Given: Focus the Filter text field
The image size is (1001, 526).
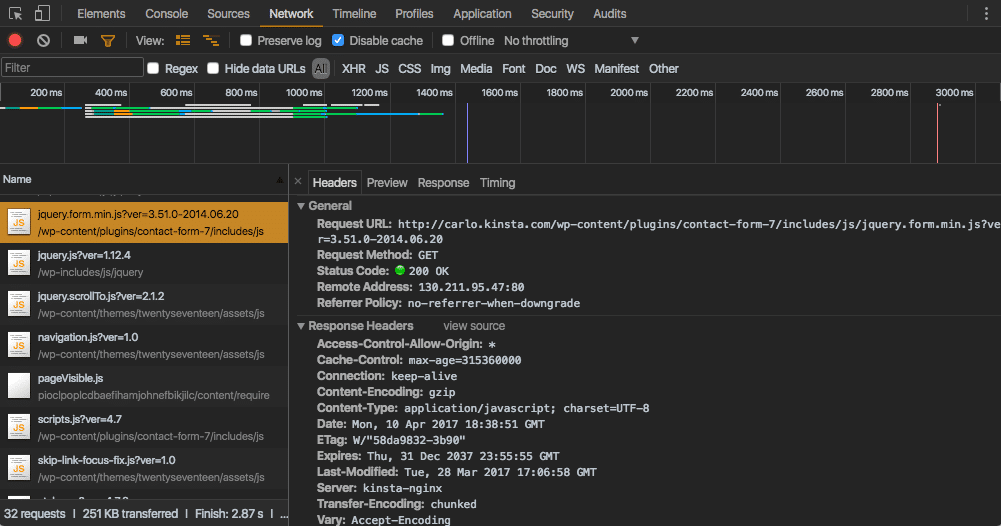Looking at the screenshot, I should [72, 68].
